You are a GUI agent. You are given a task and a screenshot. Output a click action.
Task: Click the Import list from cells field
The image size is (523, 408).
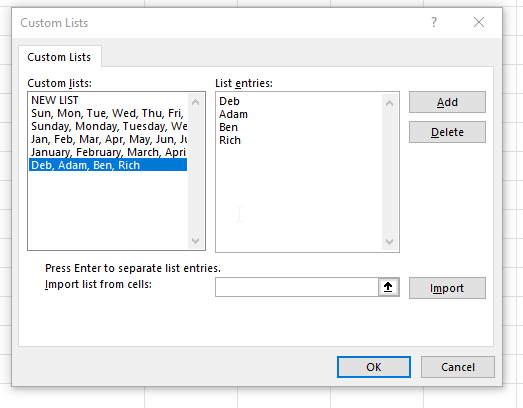point(297,287)
